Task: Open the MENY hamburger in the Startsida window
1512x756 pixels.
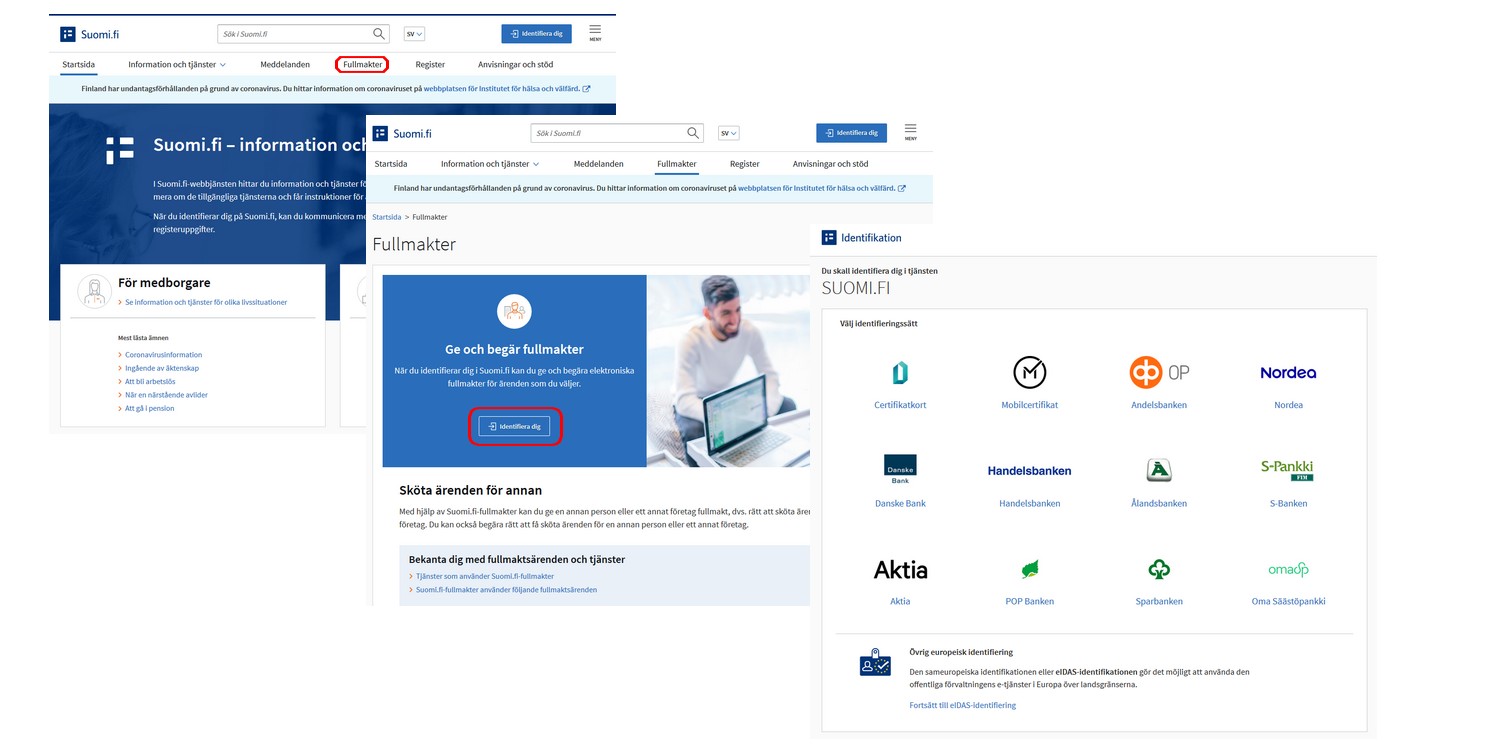Action: [595, 33]
